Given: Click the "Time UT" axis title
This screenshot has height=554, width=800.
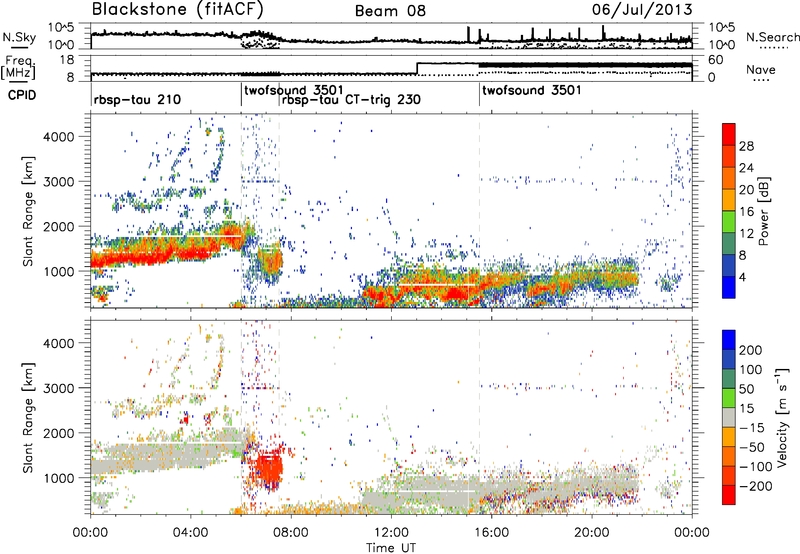Looking at the screenshot, I should point(391,547).
